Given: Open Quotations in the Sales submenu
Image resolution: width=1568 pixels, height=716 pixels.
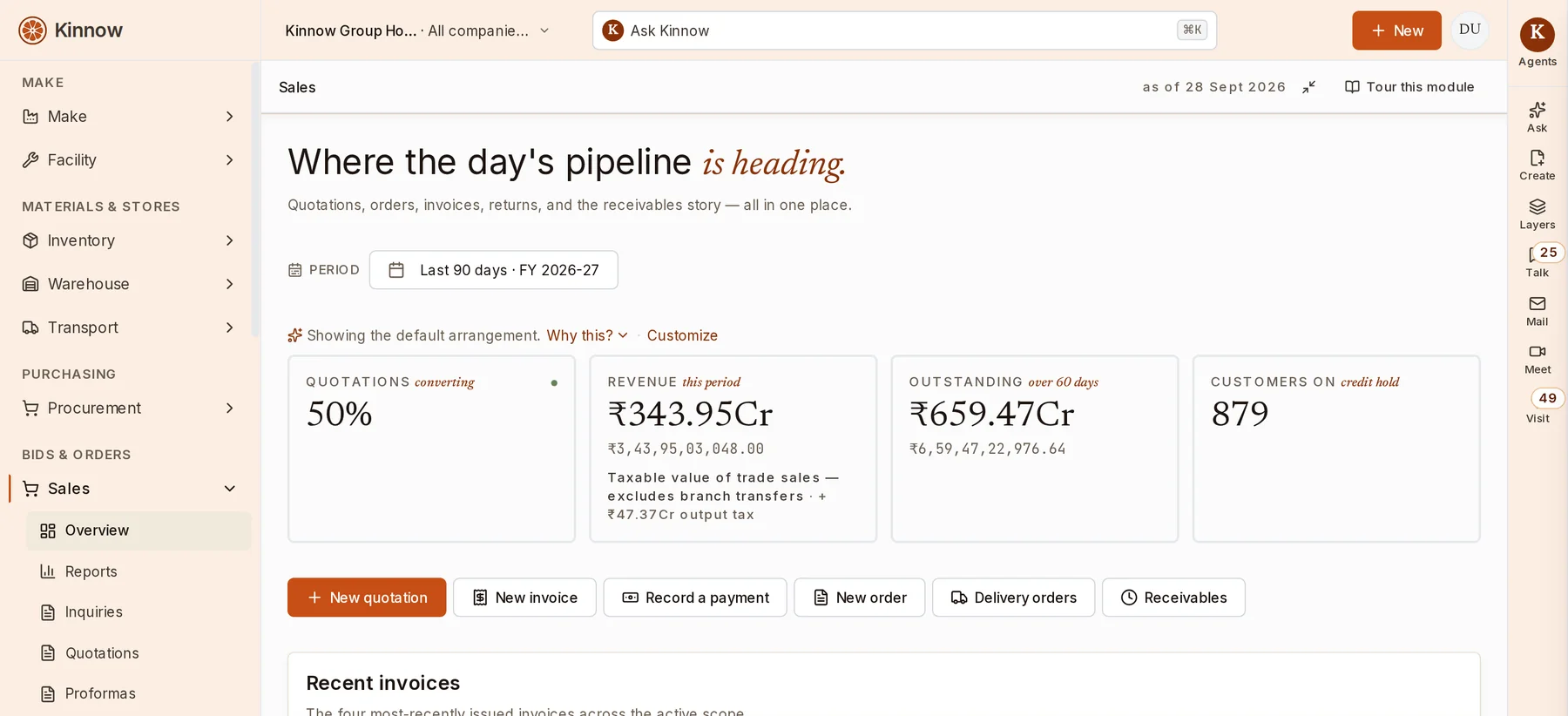Looking at the screenshot, I should [139, 653].
